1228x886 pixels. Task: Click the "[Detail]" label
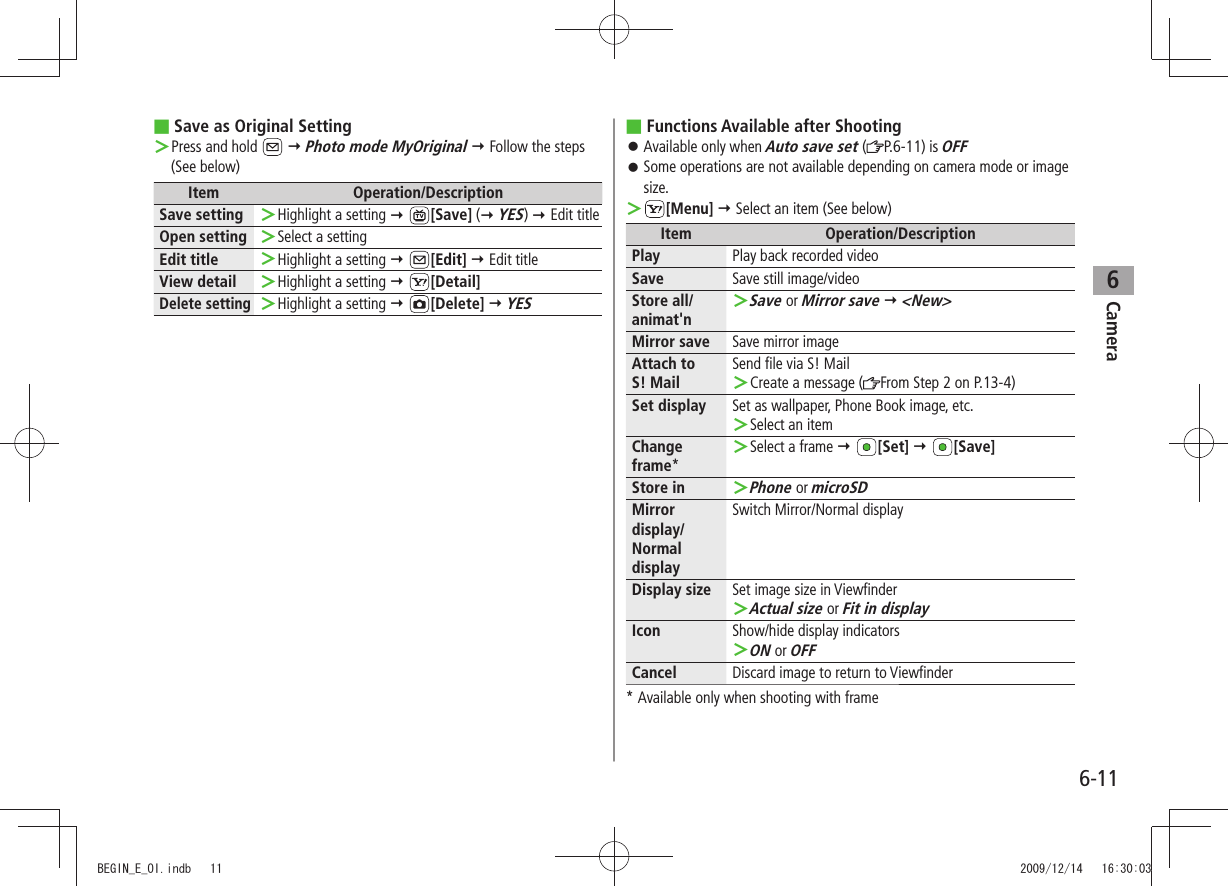pyautogui.click(x=455, y=282)
